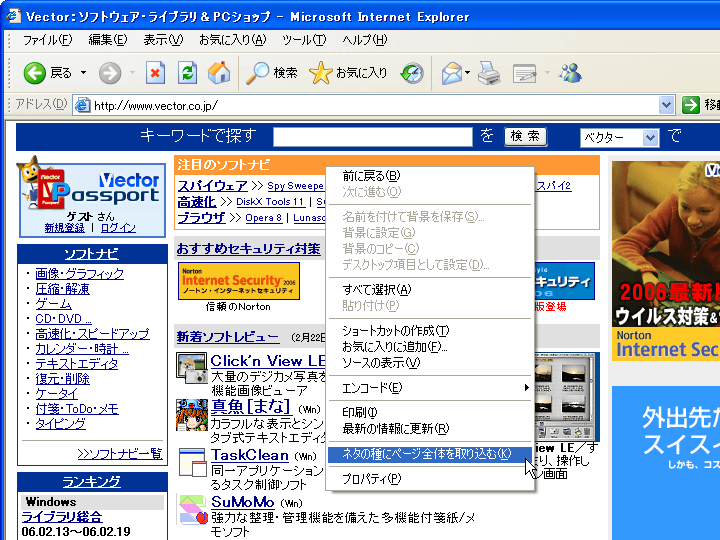Image resolution: width=720 pixels, height=540 pixels.
Task: Open the SuMoMo review title link
Action: coord(242,502)
